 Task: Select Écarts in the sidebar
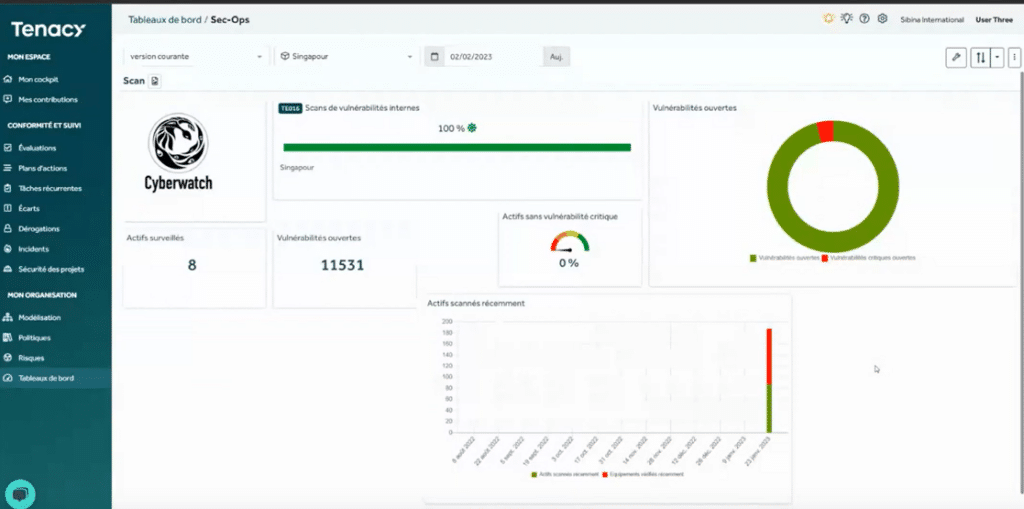click(29, 209)
